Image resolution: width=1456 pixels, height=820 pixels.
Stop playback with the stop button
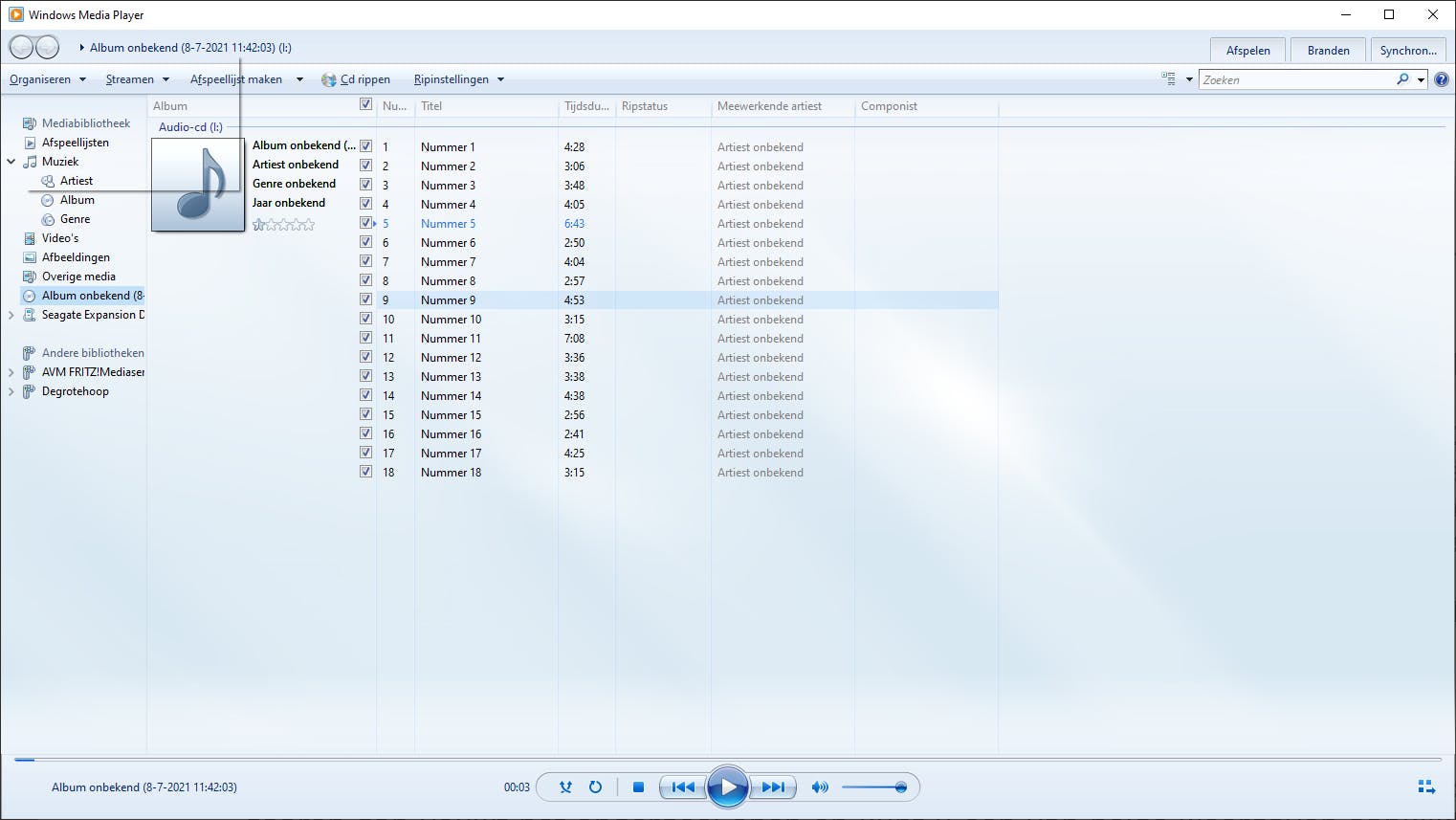point(638,787)
